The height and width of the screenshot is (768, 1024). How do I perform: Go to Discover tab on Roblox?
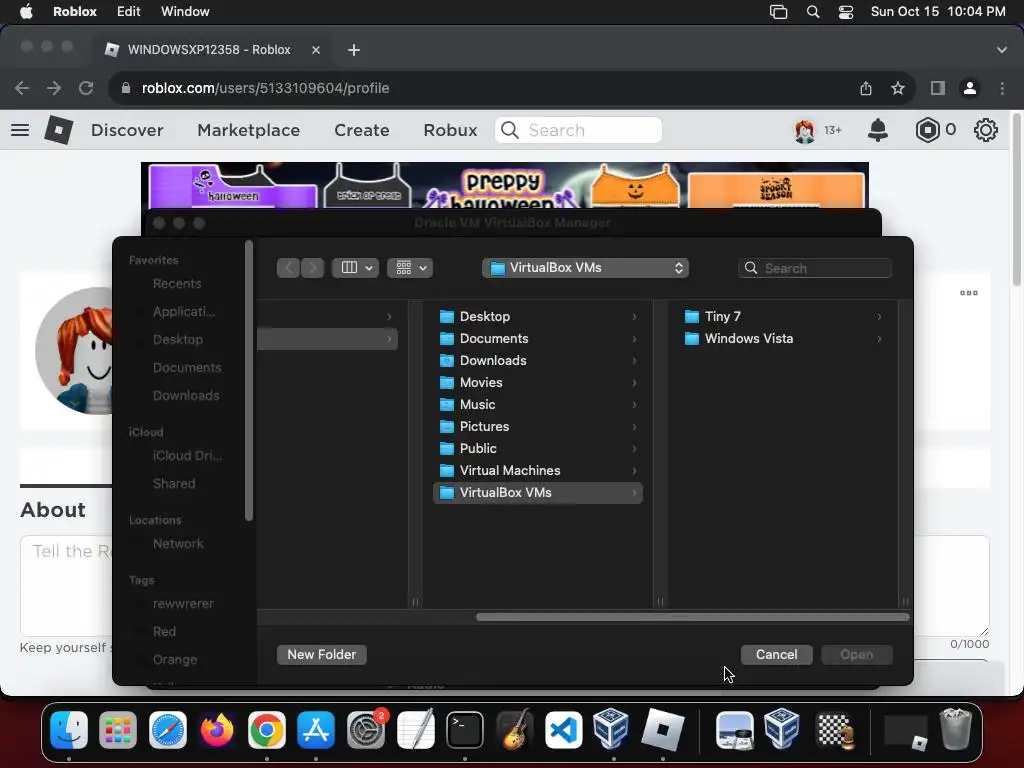pos(127,130)
